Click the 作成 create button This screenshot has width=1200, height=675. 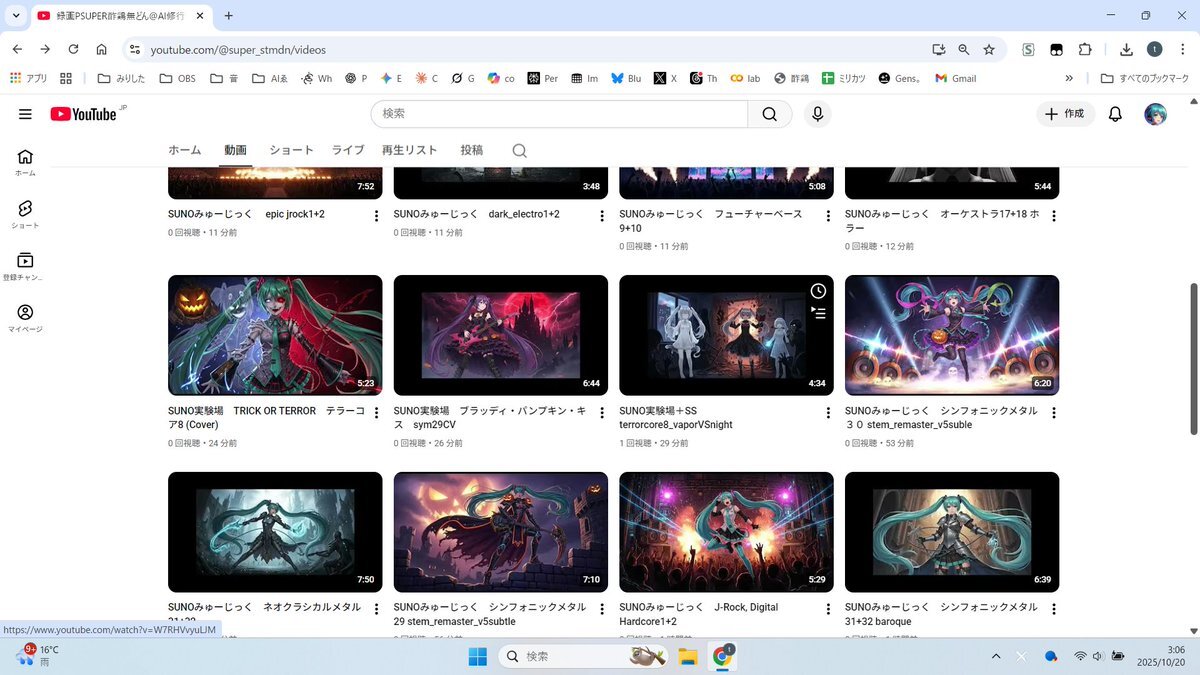[1065, 114]
